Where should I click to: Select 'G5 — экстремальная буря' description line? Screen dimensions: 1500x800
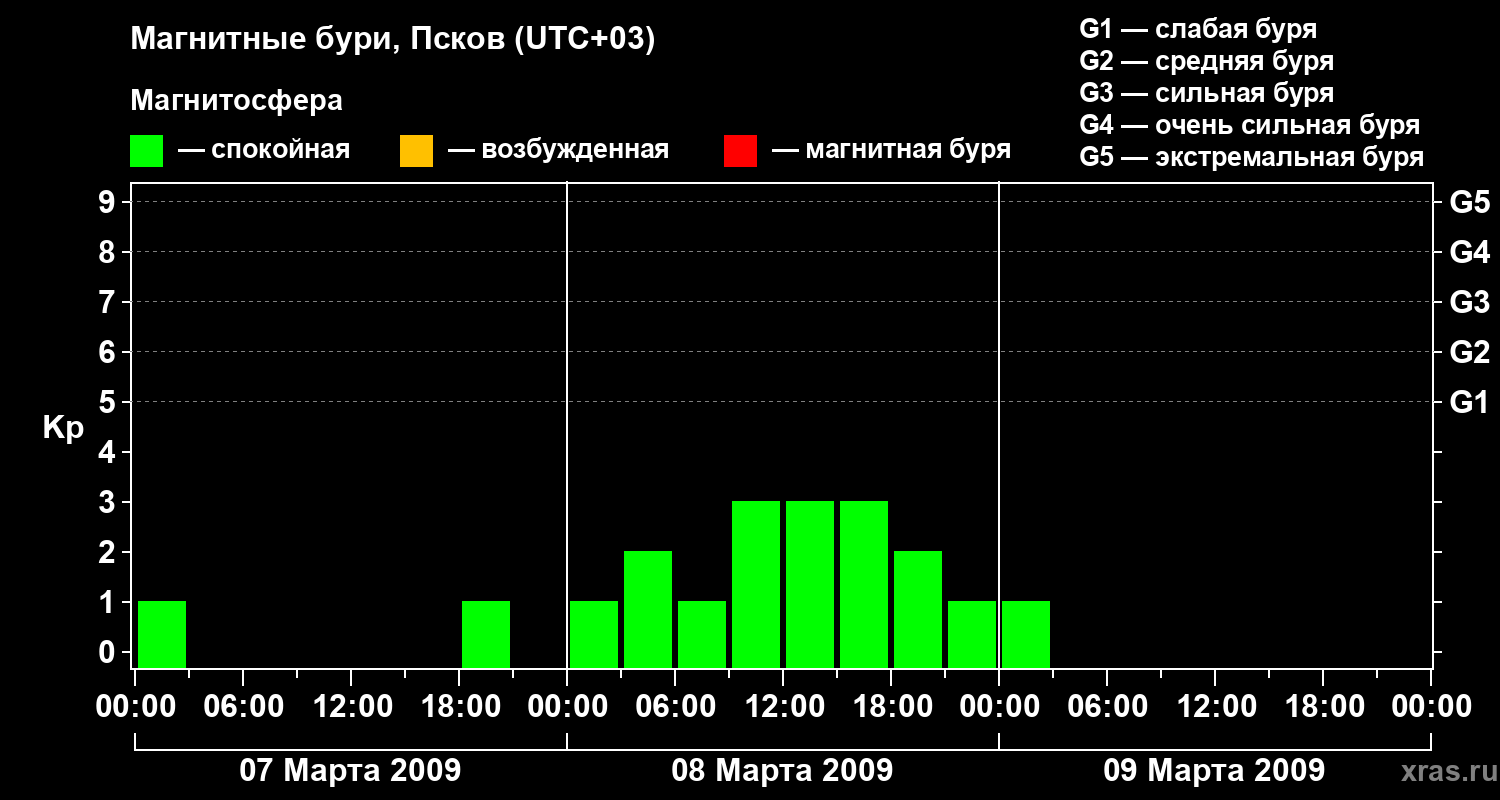pos(1252,157)
